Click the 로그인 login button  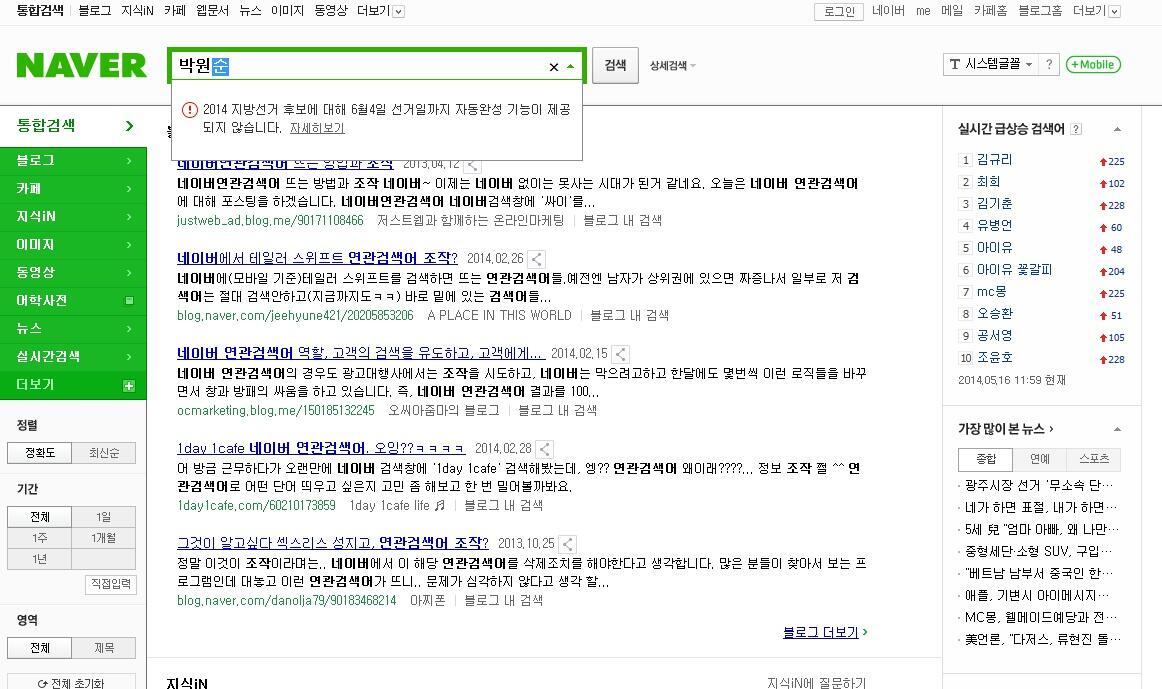(839, 11)
